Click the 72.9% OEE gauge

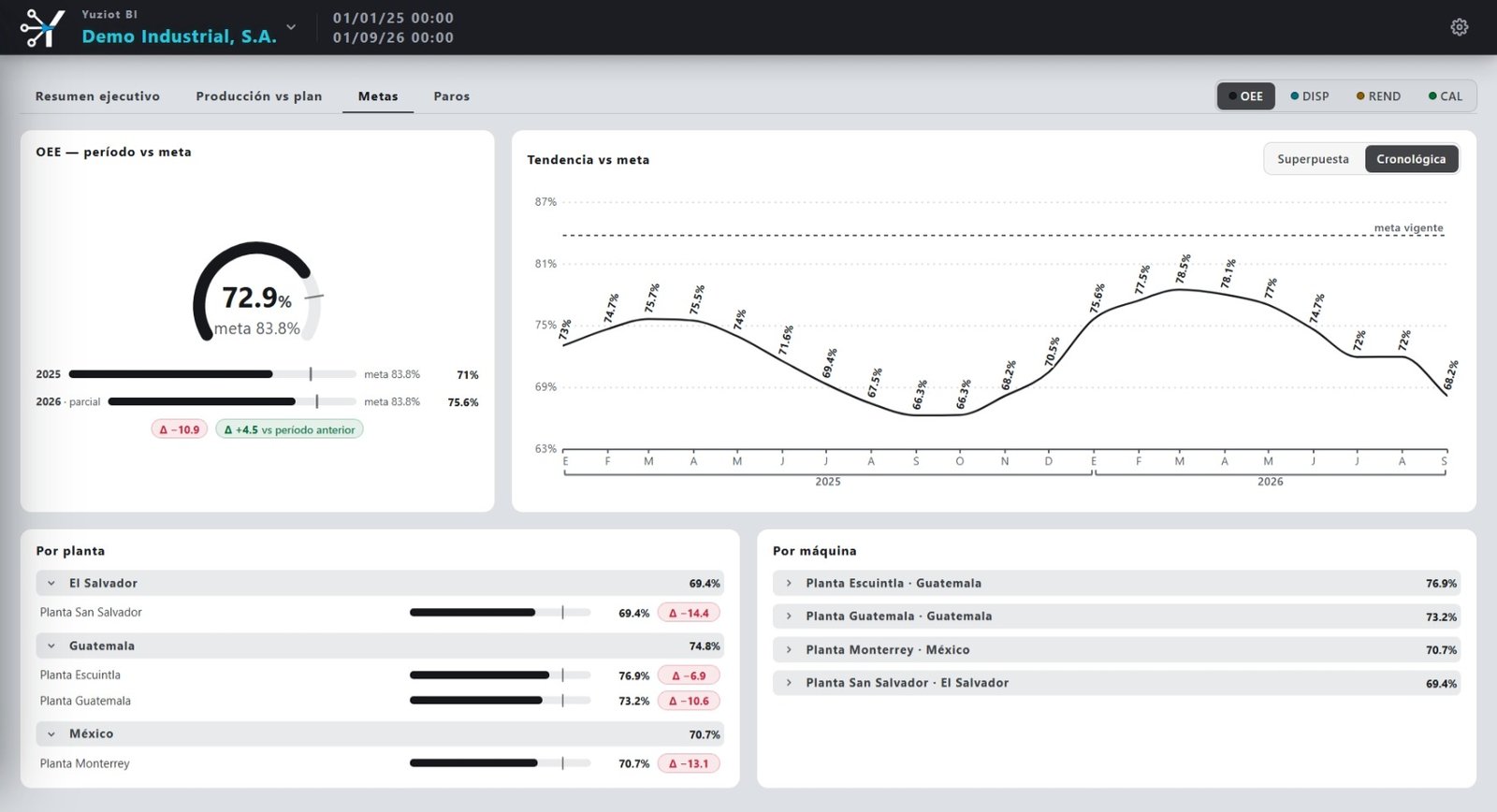(x=257, y=294)
